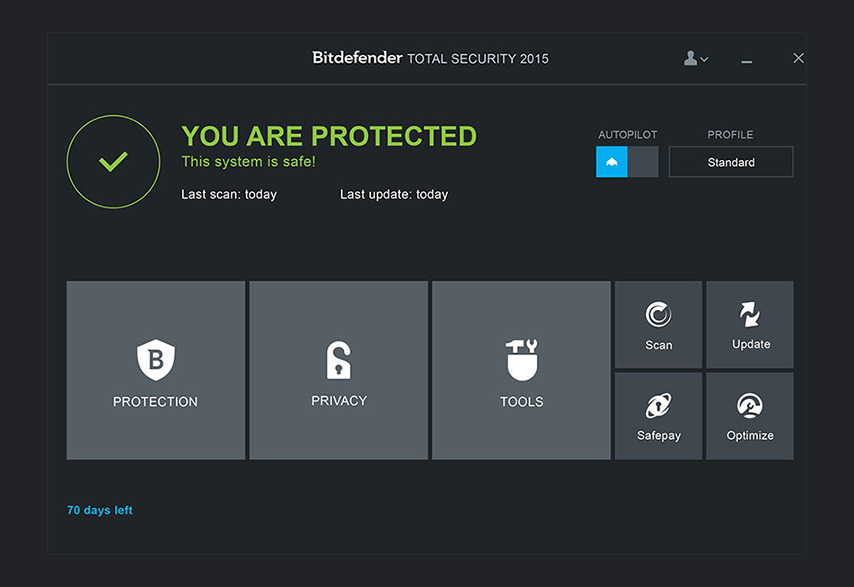Open the Optimize gauge icon
854x587 pixels.
tap(750, 406)
